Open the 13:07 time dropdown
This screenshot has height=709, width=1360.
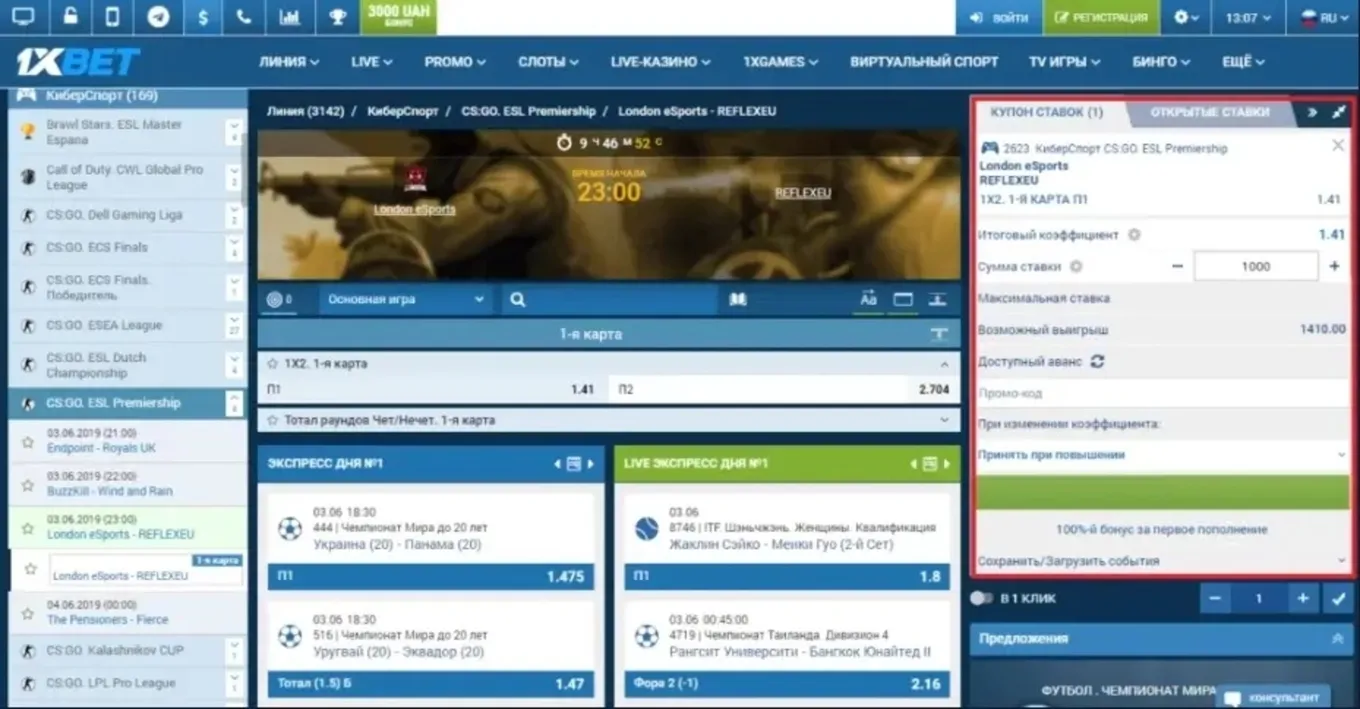pyautogui.click(x=1247, y=17)
